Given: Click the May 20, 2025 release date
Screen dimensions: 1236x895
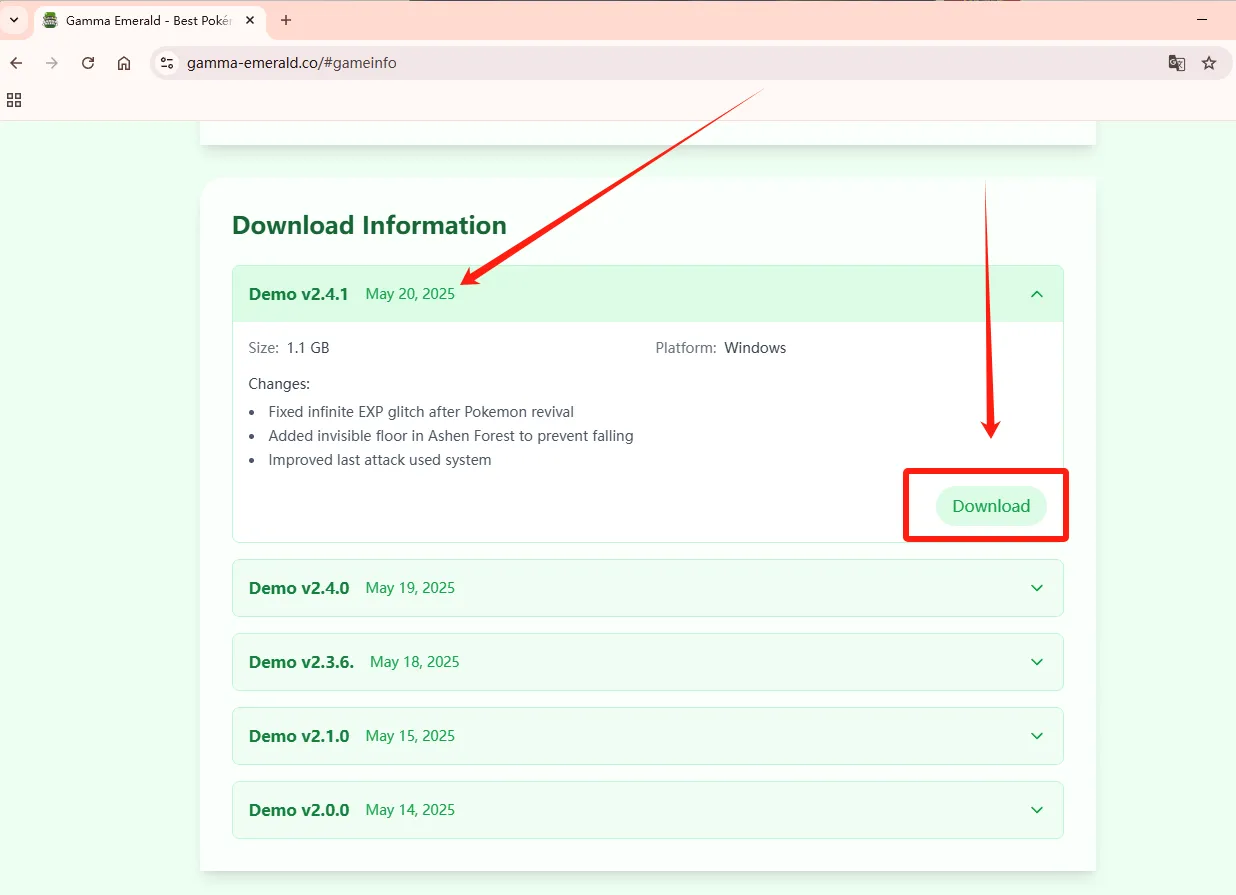Looking at the screenshot, I should [x=410, y=294].
